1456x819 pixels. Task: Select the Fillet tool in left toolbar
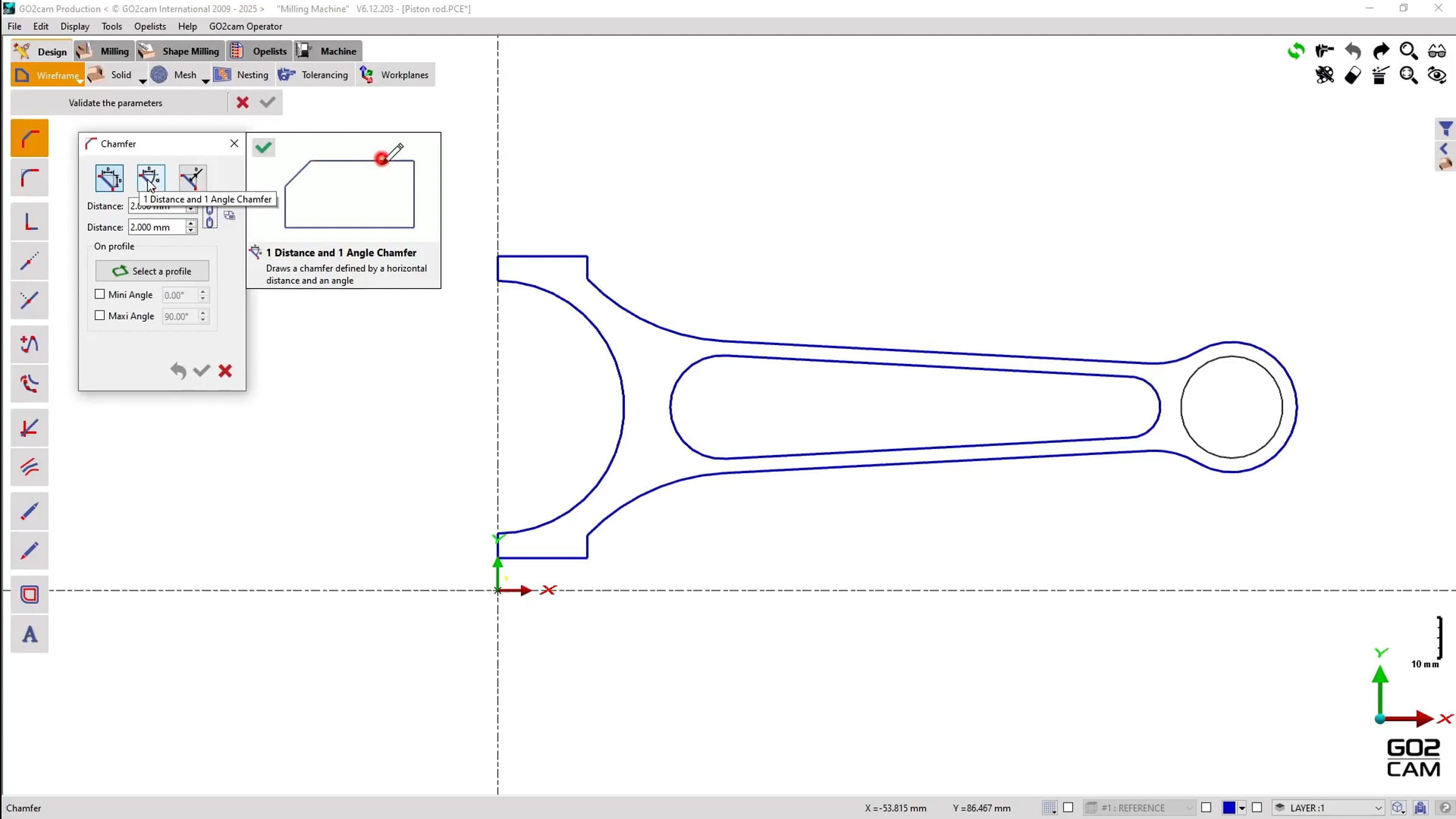click(x=30, y=178)
